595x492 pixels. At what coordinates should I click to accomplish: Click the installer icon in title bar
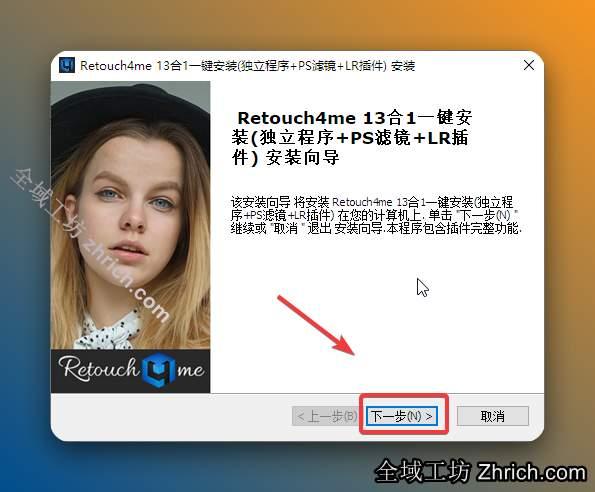pyautogui.click(x=67, y=66)
